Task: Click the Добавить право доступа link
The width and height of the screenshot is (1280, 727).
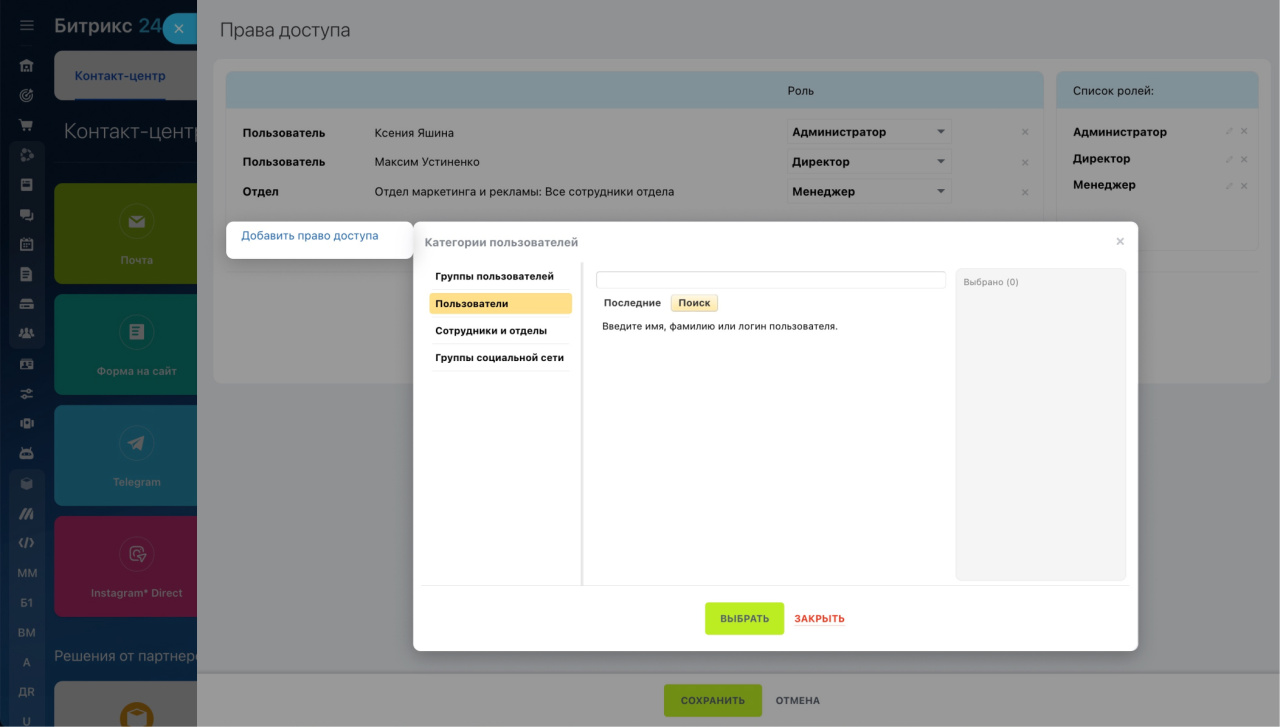Action: pyautogui.click(x=310, y=236)
